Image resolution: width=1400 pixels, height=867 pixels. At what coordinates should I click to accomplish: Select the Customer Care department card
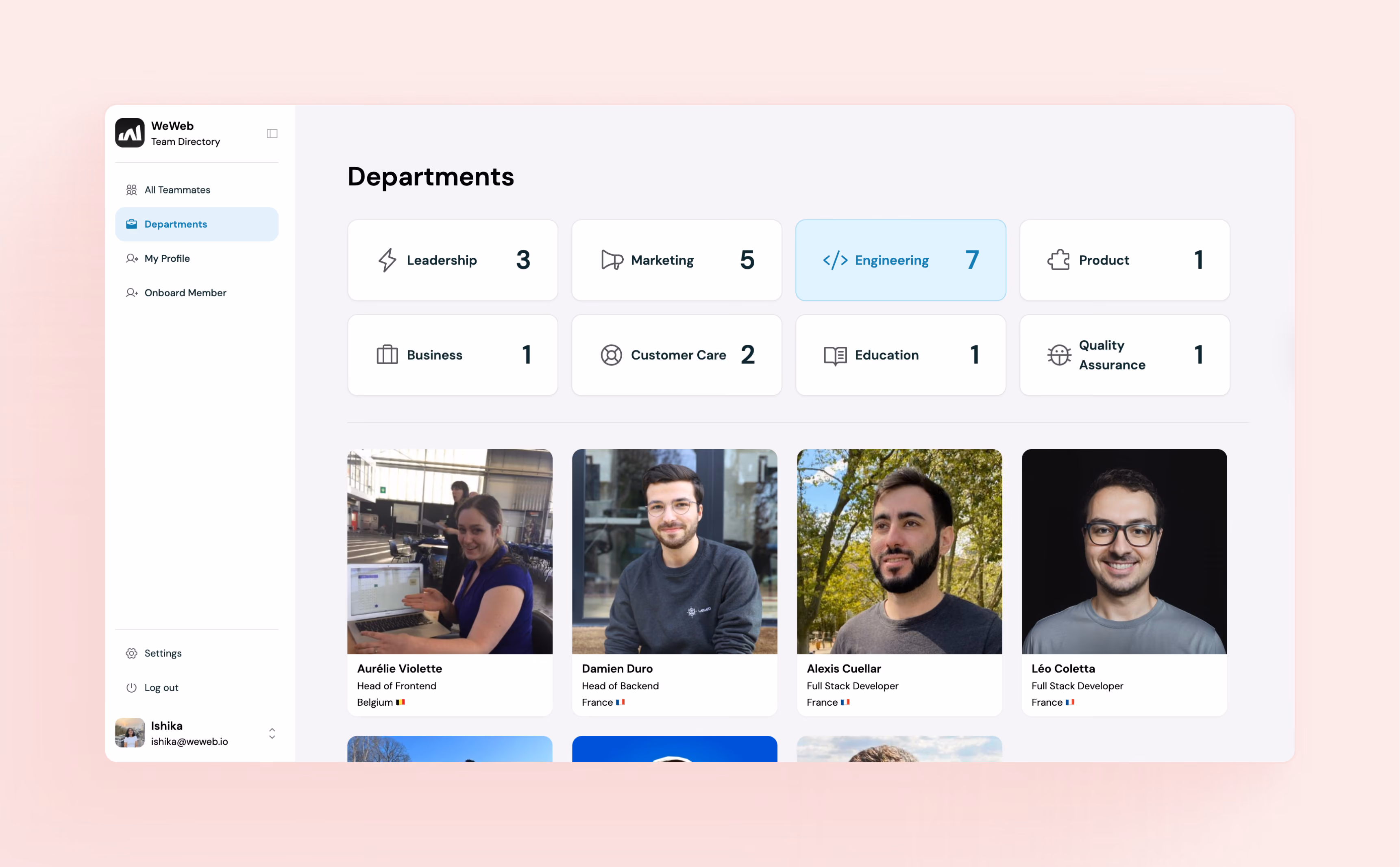(677, 355)
